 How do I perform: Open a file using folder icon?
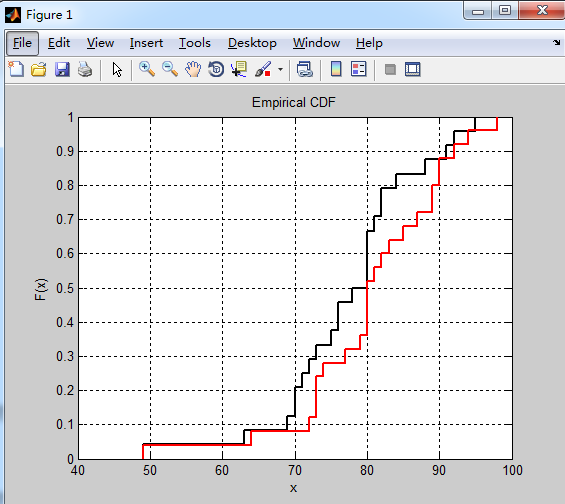[39, 69]
